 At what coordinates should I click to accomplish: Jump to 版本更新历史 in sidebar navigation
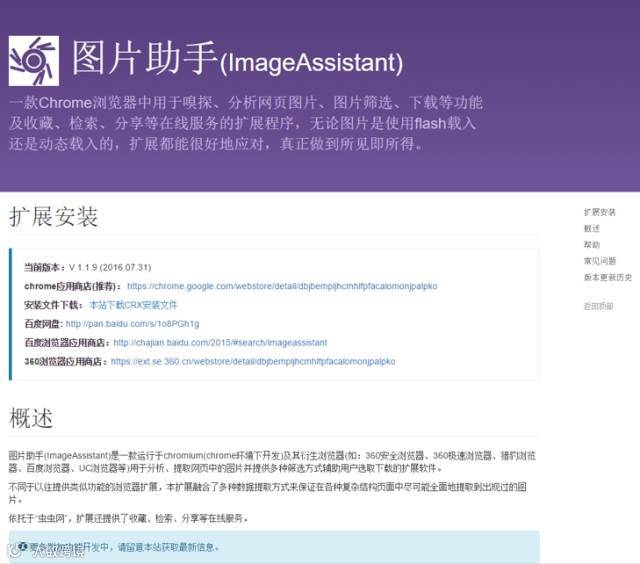click(x=607, y=277)
